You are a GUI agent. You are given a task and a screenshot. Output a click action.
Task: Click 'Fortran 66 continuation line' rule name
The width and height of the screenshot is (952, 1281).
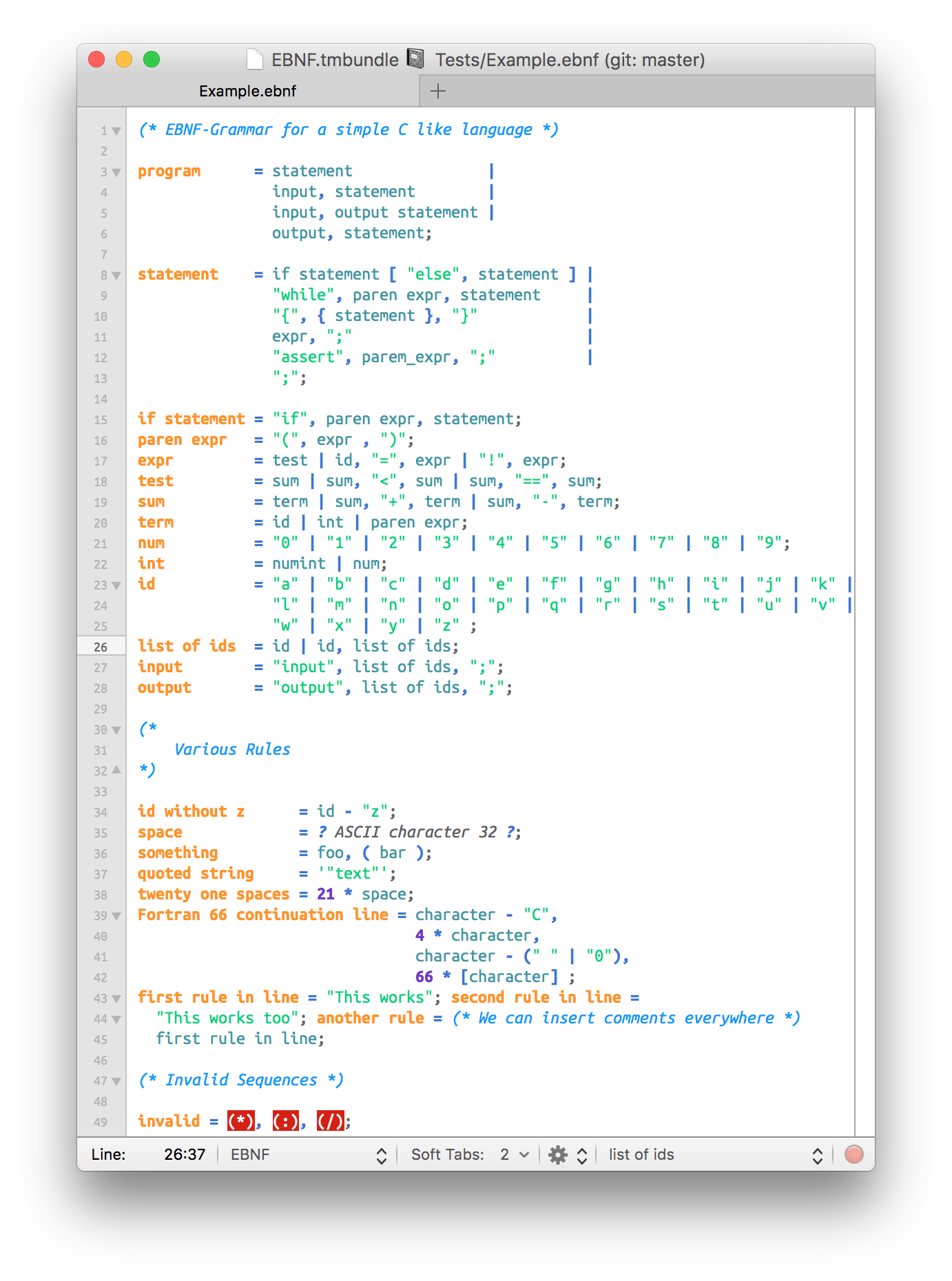coord(263,915)
